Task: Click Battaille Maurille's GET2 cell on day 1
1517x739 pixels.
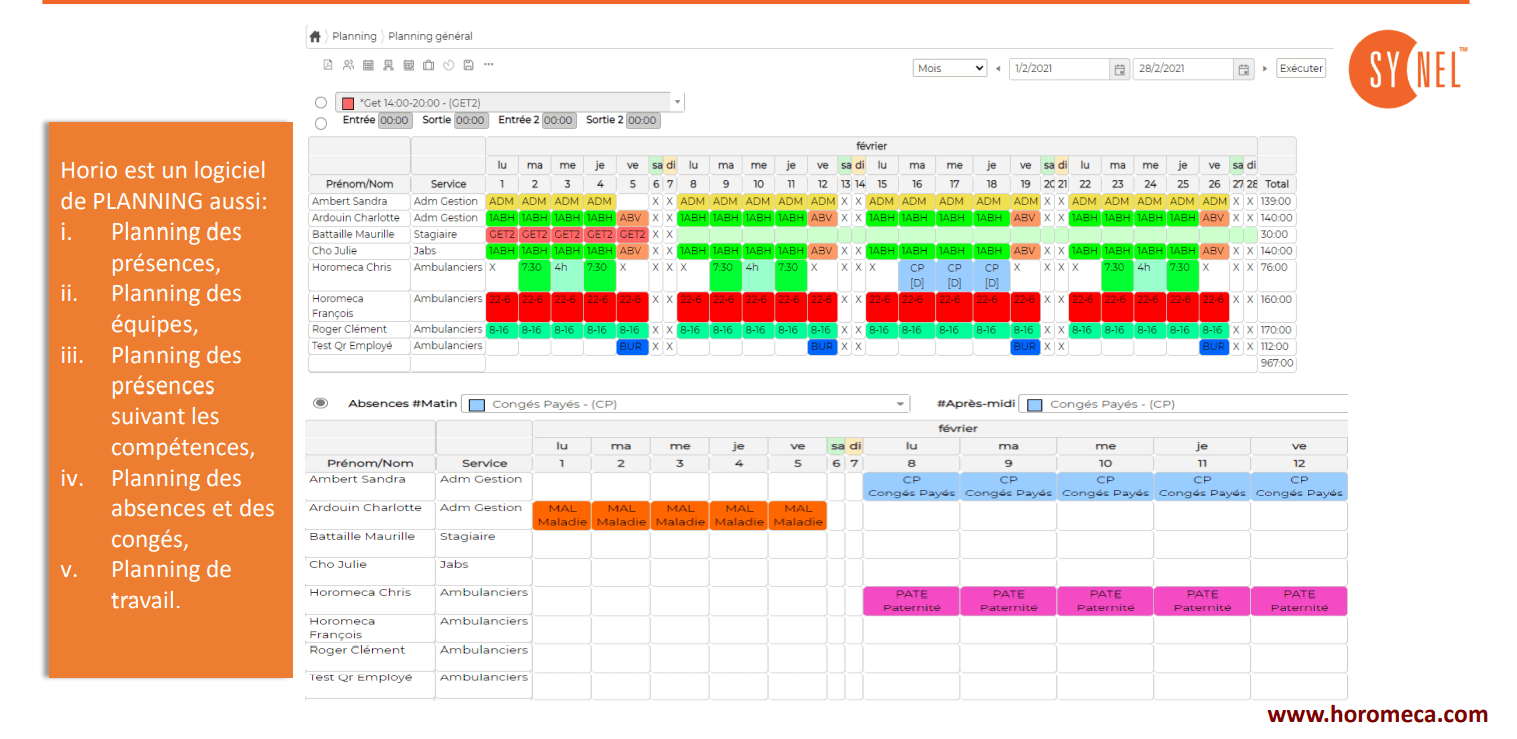Action: point(501,234)
